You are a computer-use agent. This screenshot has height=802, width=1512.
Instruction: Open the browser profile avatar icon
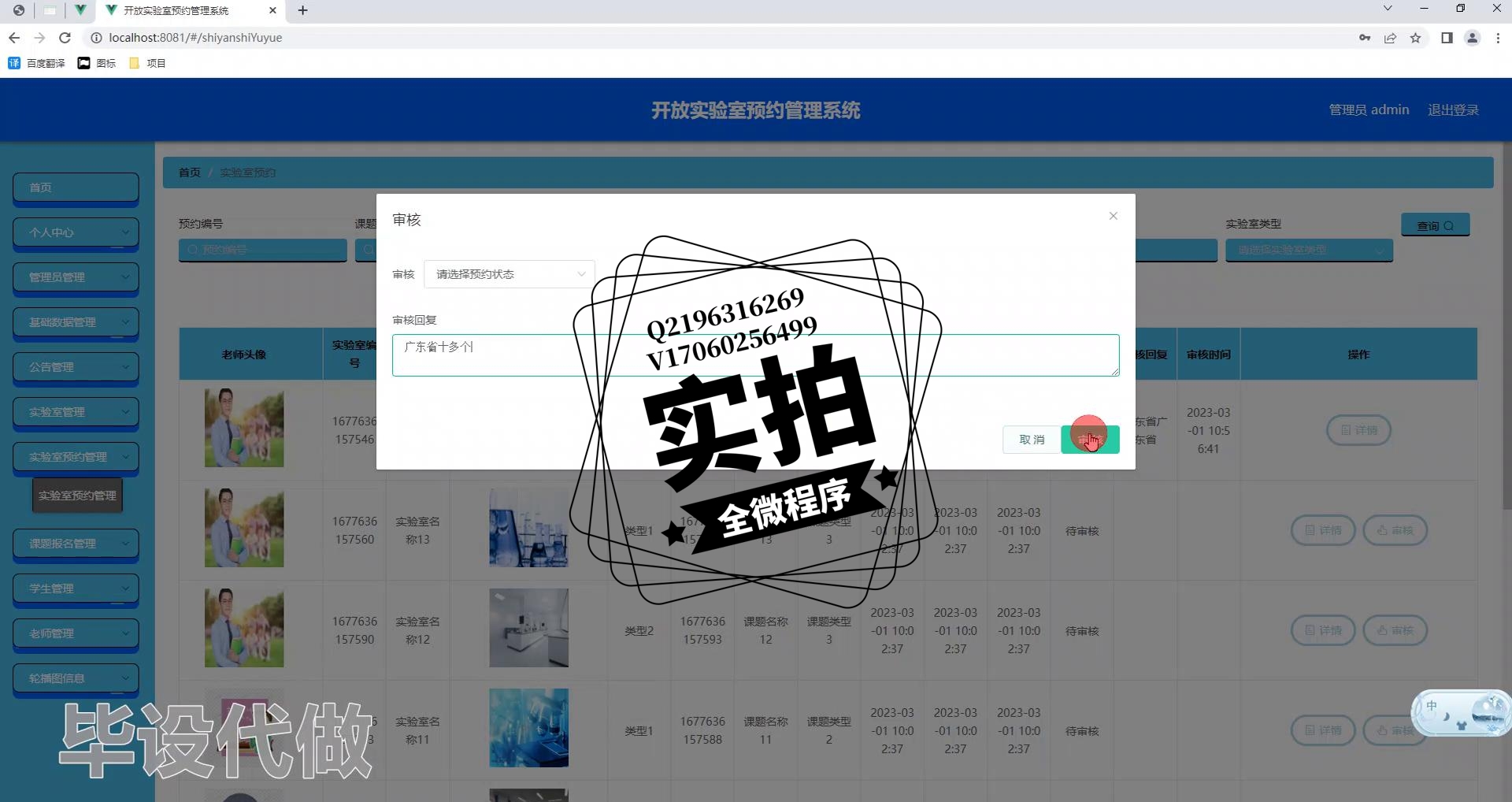tap(1472, 38)
